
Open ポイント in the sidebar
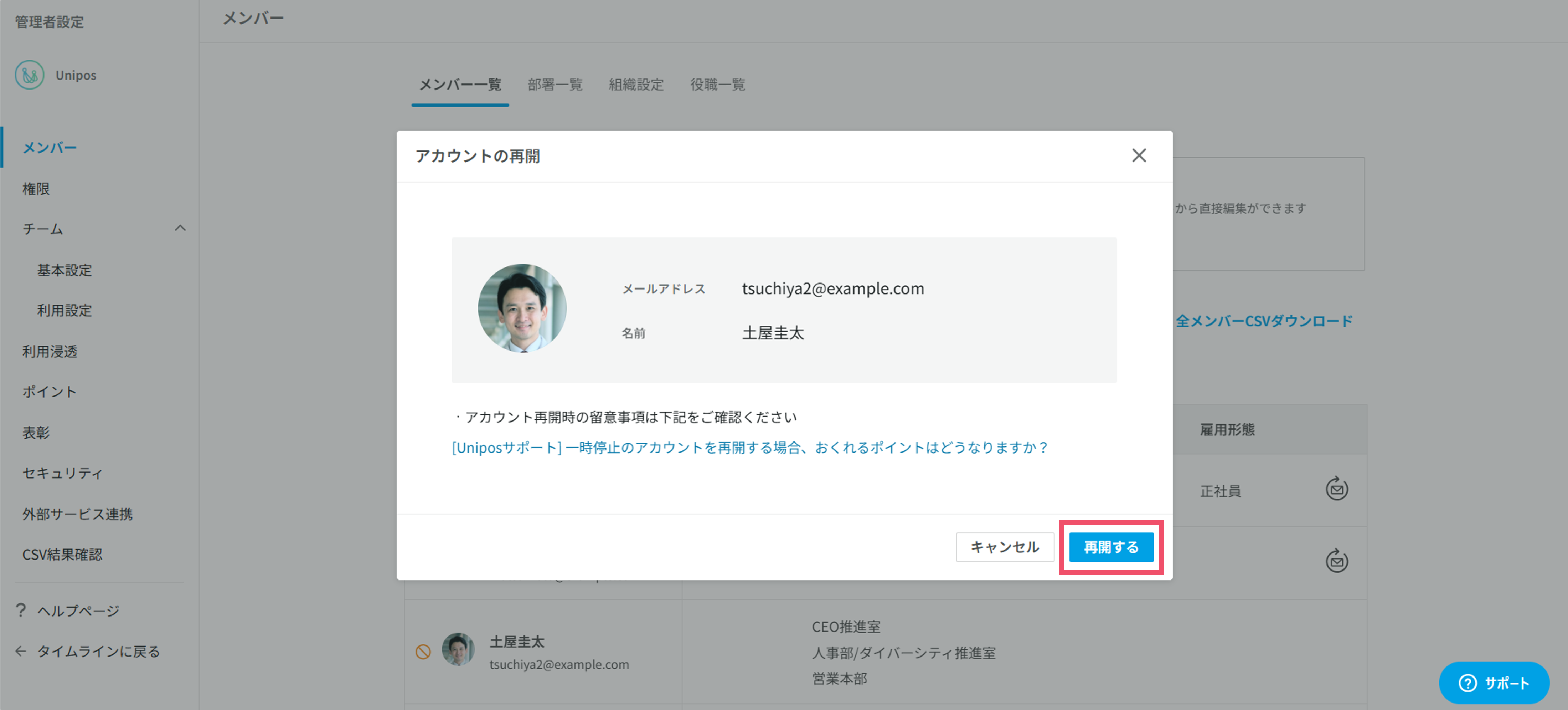[x=49, y=392]
